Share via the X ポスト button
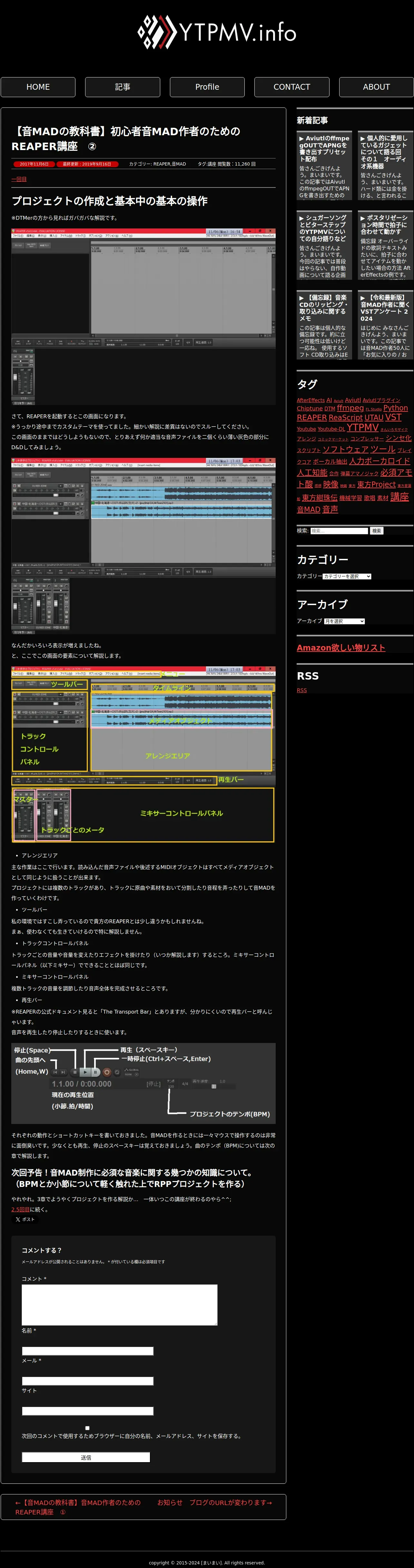 click(x=25, y=1219)
